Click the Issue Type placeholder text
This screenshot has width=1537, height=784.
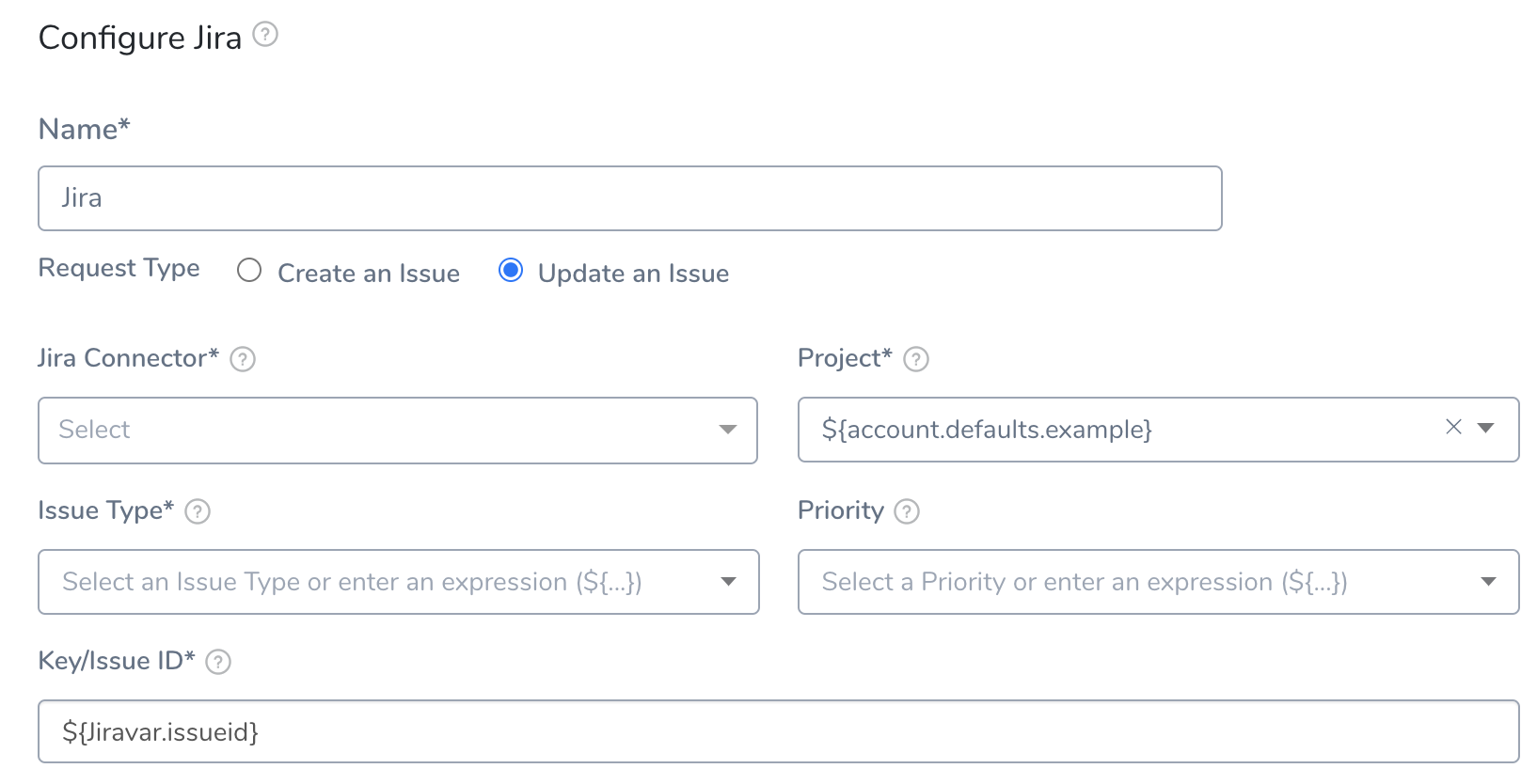tap(352, 582)
